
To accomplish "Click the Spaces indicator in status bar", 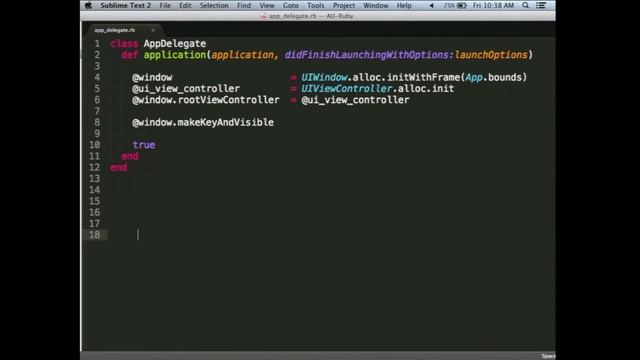I will [x=548, y=356].
